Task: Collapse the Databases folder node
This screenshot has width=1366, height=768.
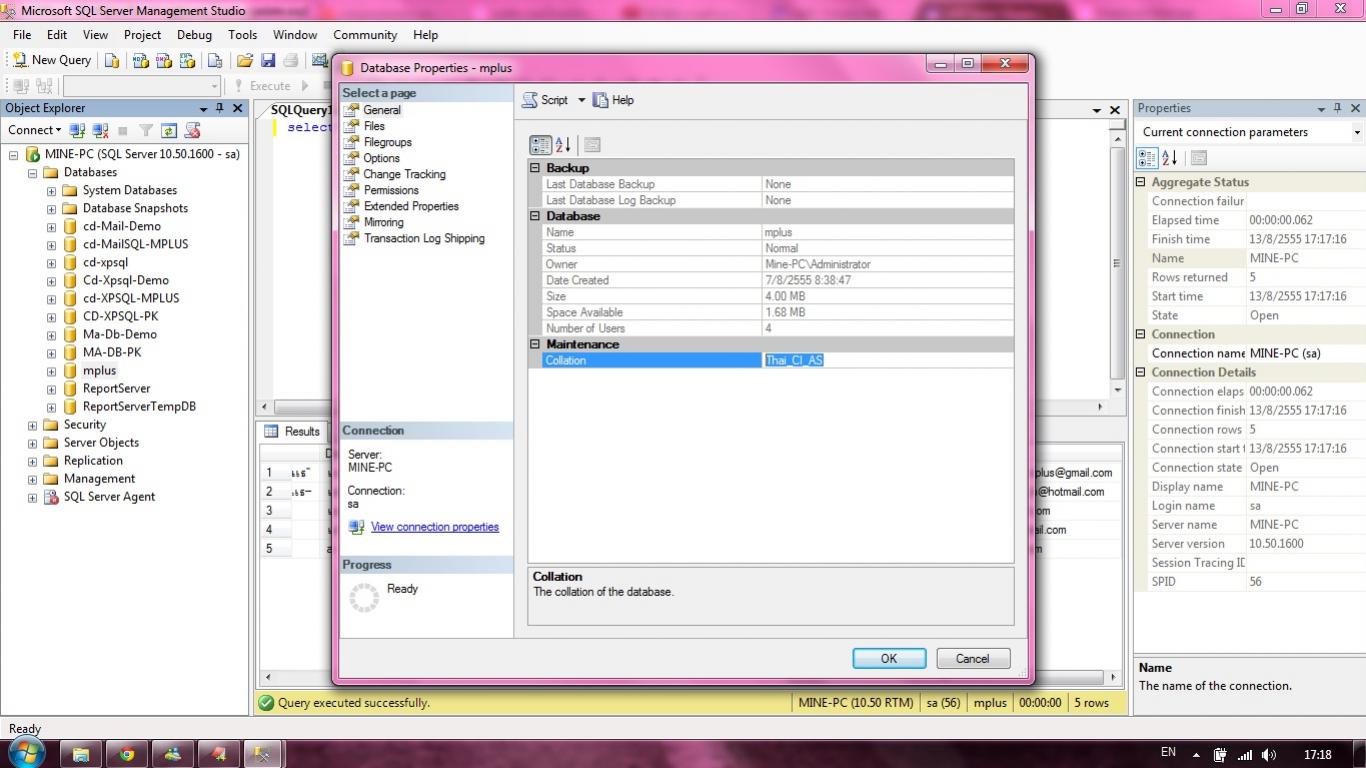Action: [32, 173]
